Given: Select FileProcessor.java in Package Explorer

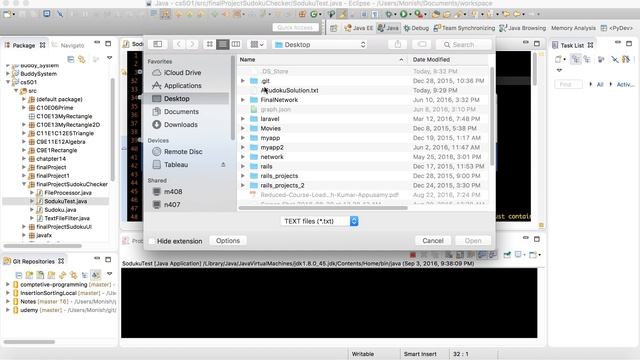Looking at the screenshot, I should point(68,193).
